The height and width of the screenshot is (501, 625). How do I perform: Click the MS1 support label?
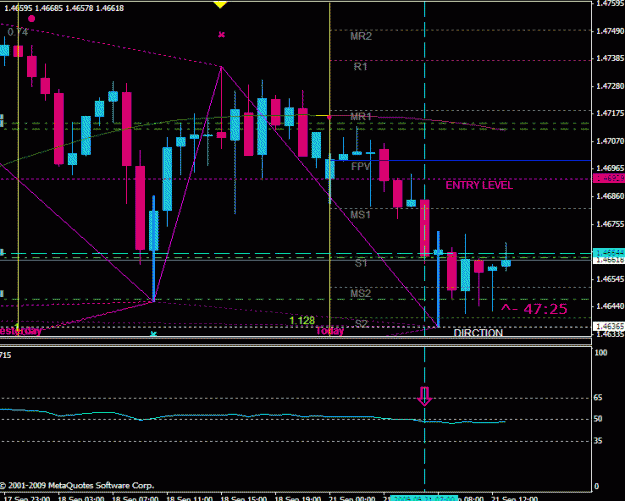point(360,215)
